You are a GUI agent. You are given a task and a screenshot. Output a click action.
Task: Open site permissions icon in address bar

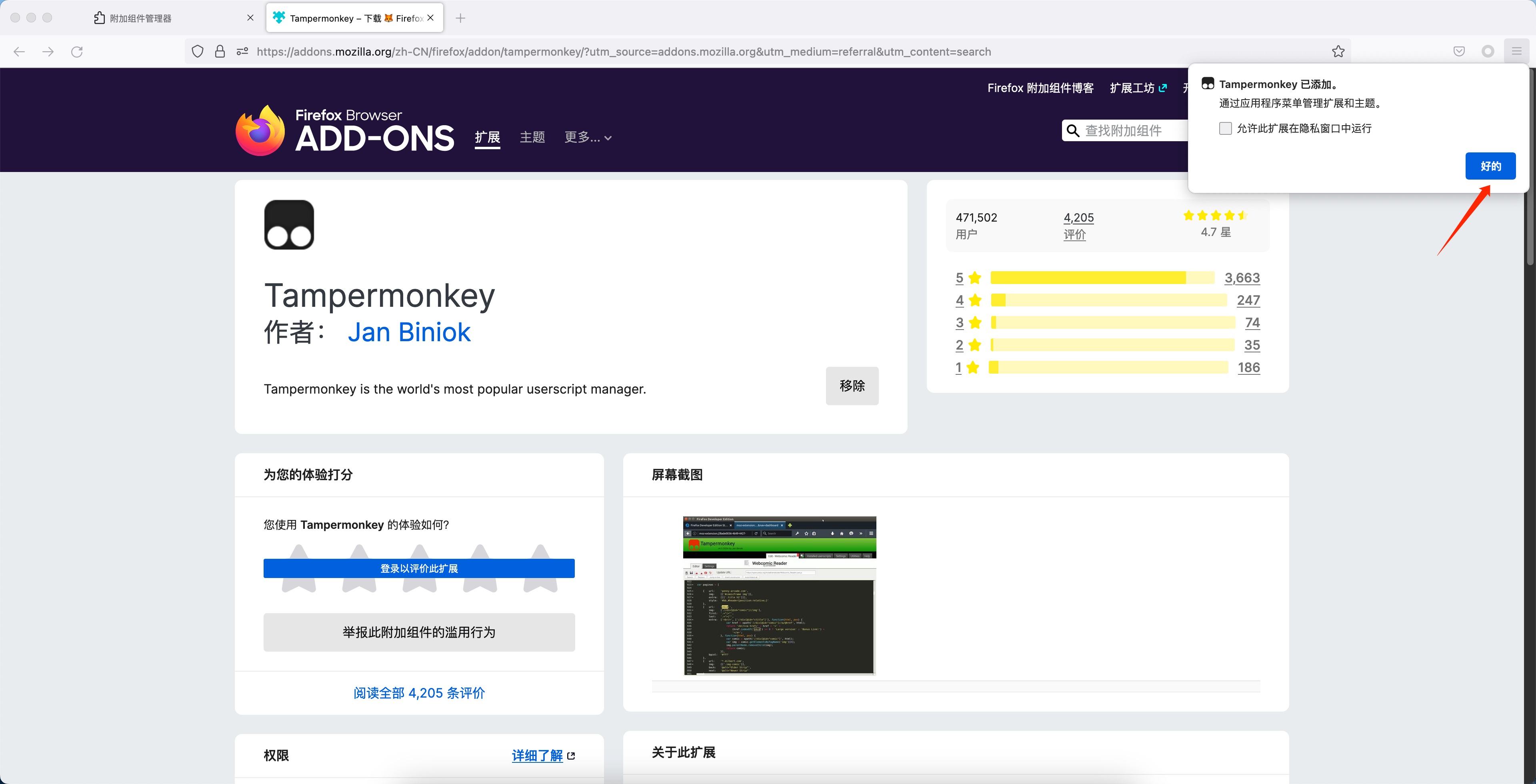click(x=242, y=52)
